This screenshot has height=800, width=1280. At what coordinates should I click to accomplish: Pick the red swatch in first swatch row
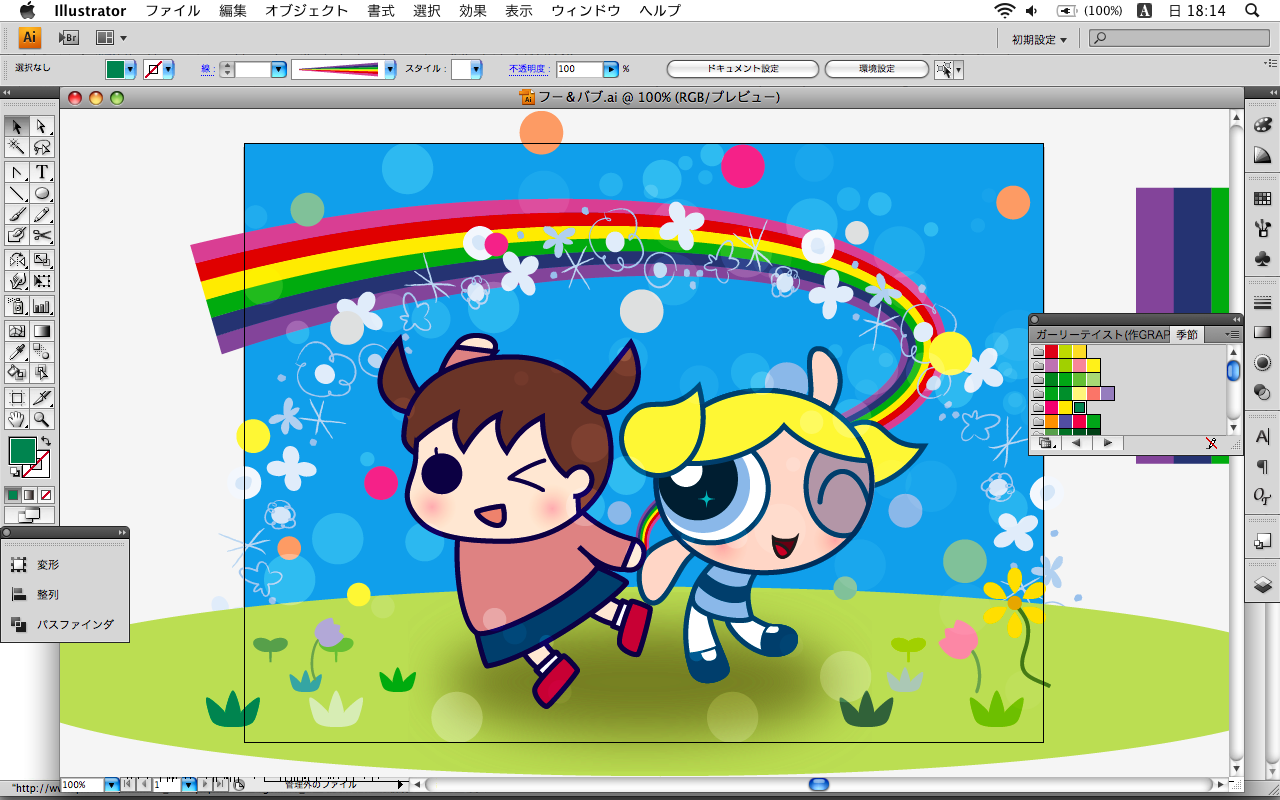click(x=1052, y=351)
